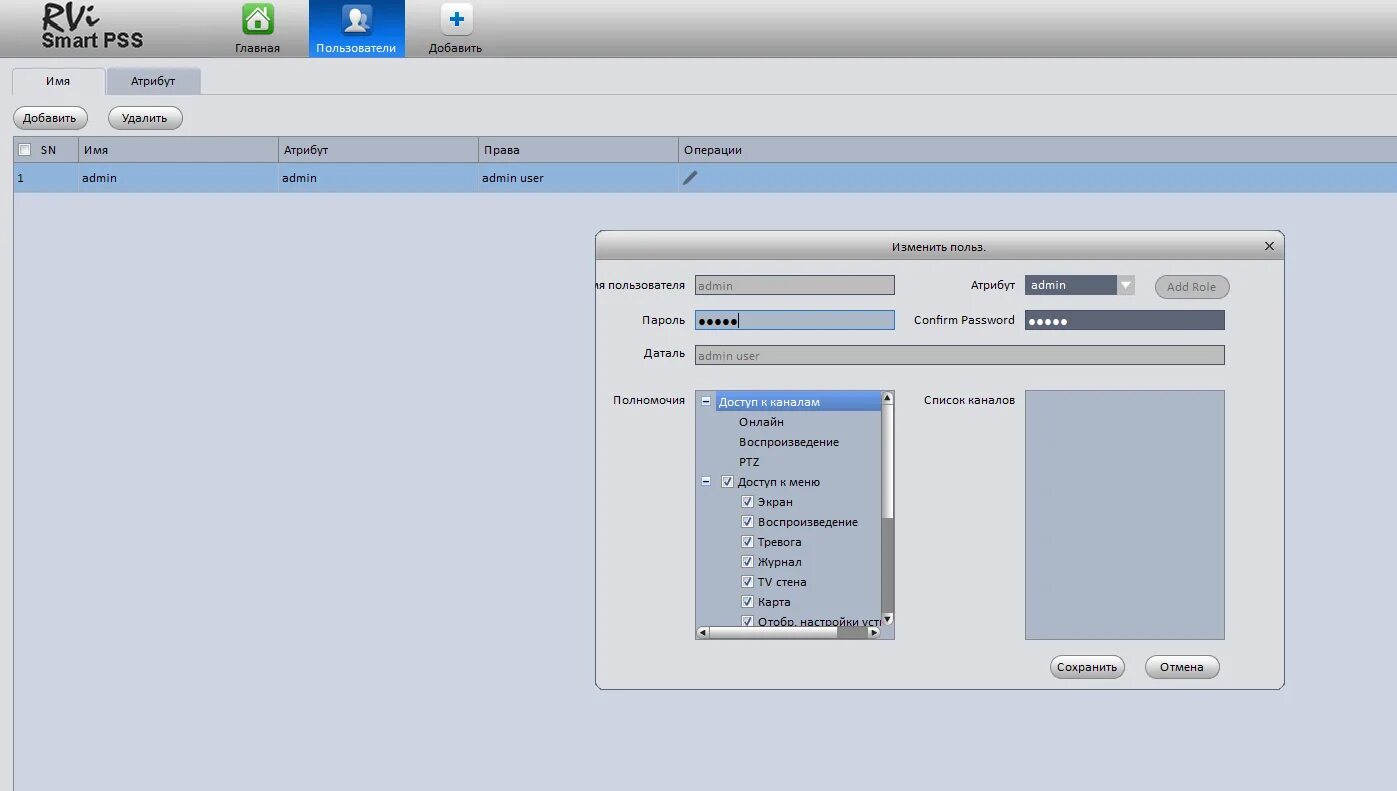Click the permissions tree horizontal scrollbar thumb
Image resolution: width=1397 pixels, height=791 pixels.
[772, 632]
